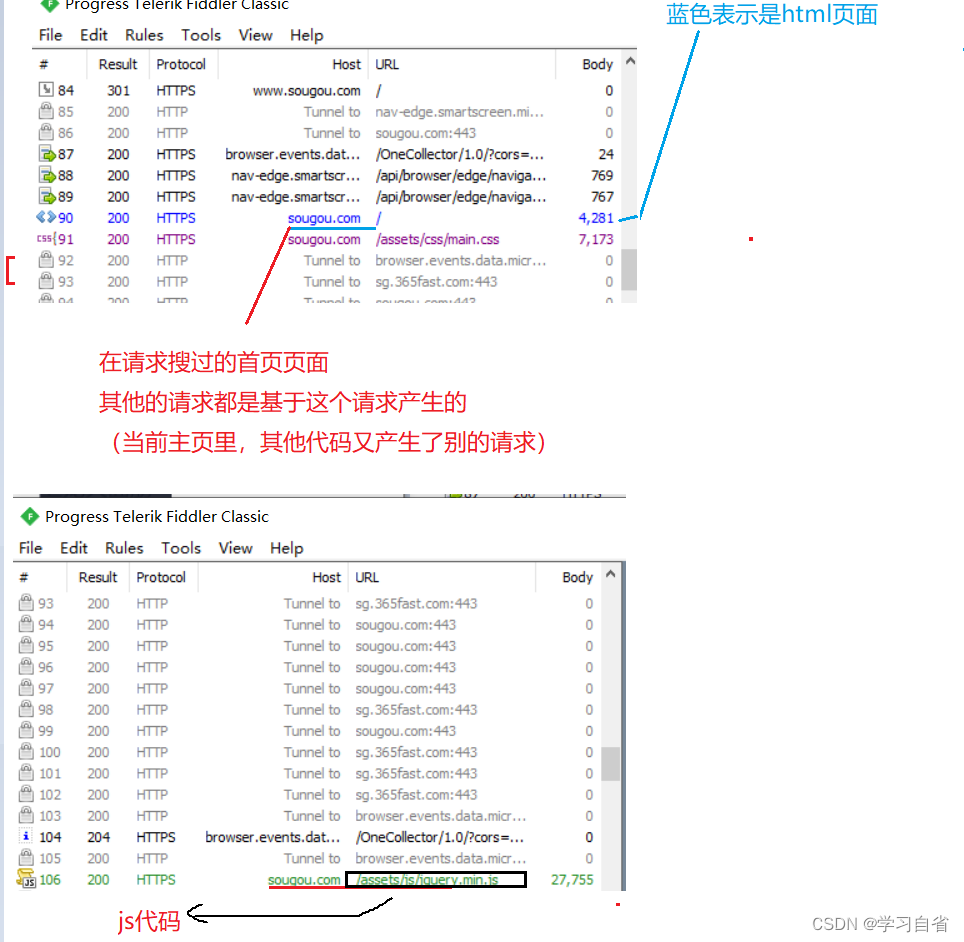Click HTML document icon of session 90
This screenshot has height=942, width=964.
46,217
